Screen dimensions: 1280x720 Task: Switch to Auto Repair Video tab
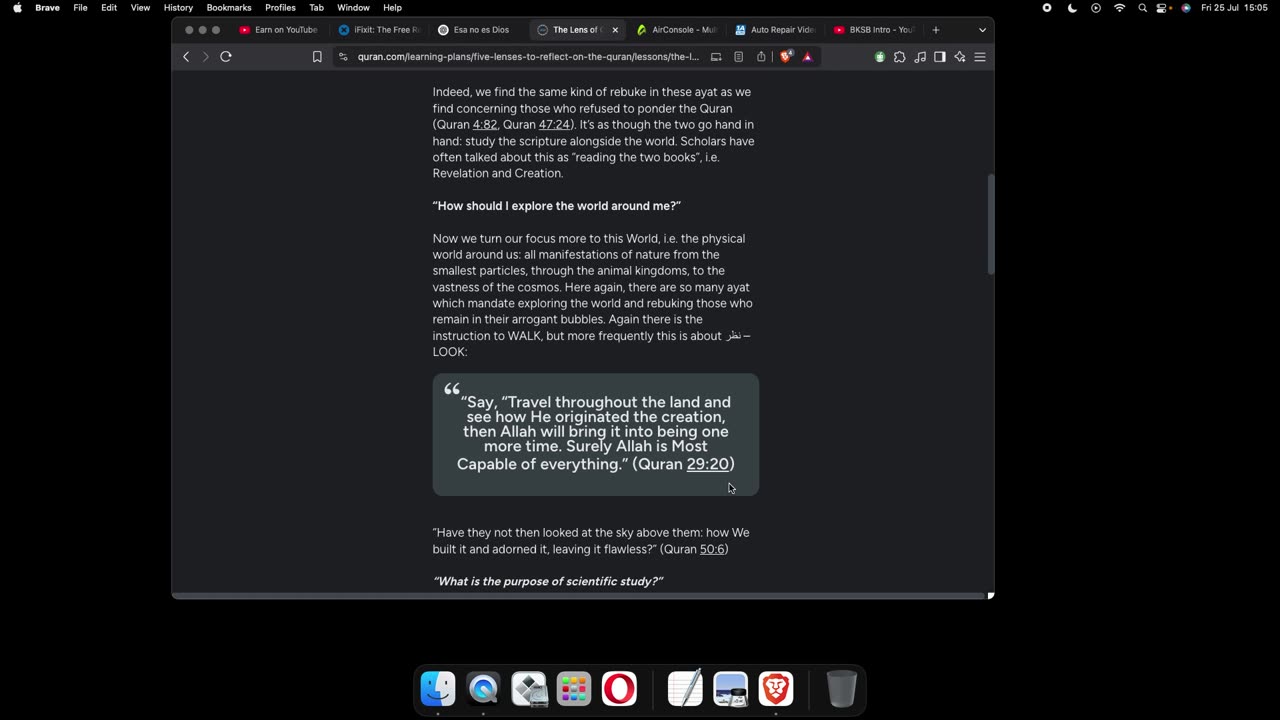(776, 30)
